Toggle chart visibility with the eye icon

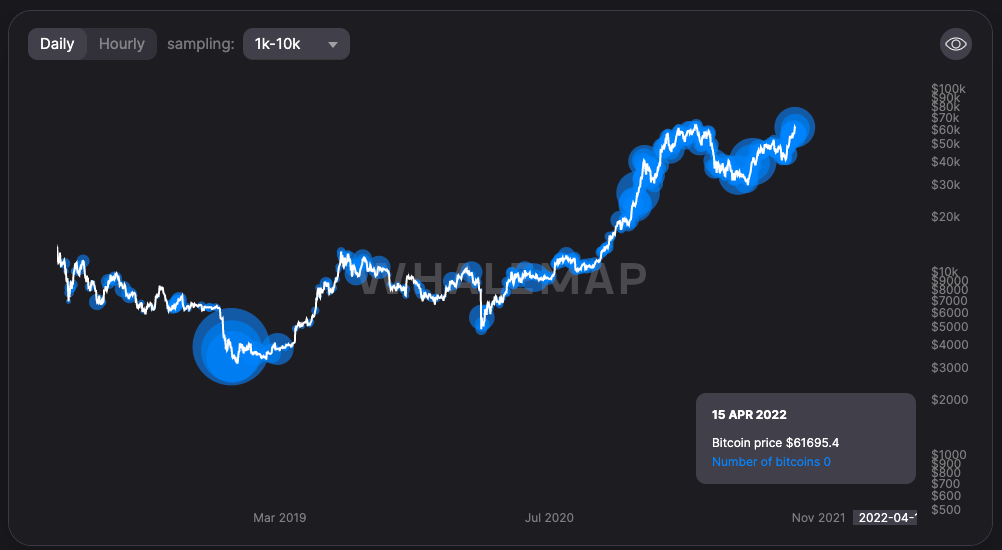[956, 44]
